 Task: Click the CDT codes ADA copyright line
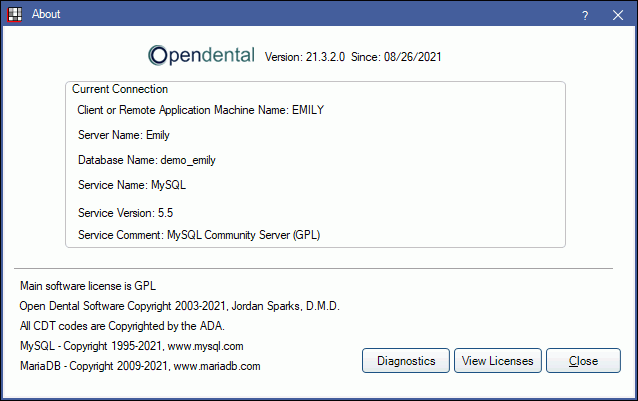[x=122, y=326]
